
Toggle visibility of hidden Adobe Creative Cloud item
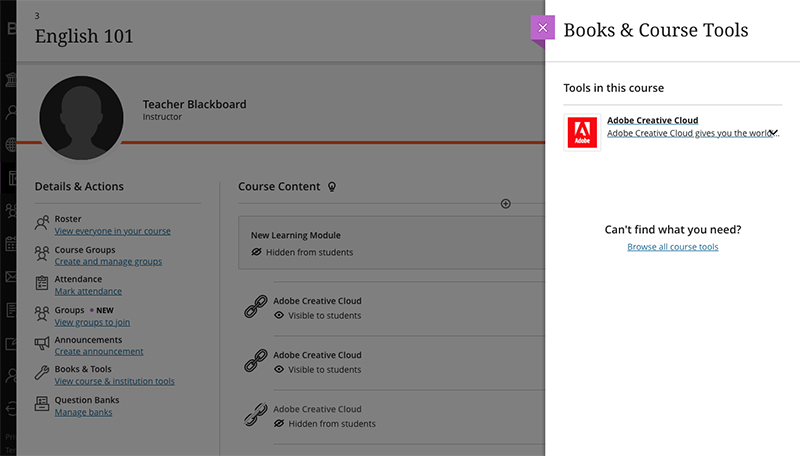click(x=280, y=423)
